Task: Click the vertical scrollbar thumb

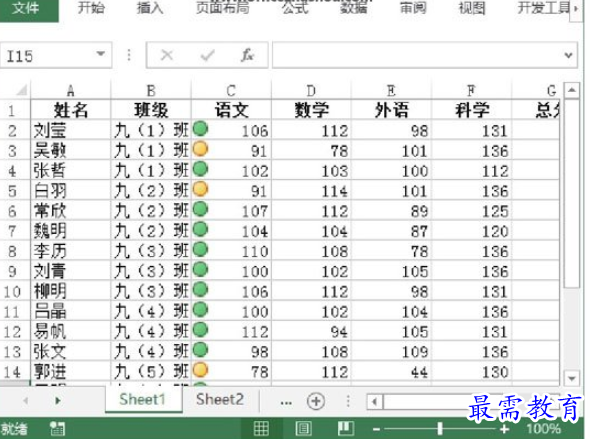Action: tap(572, 194)
